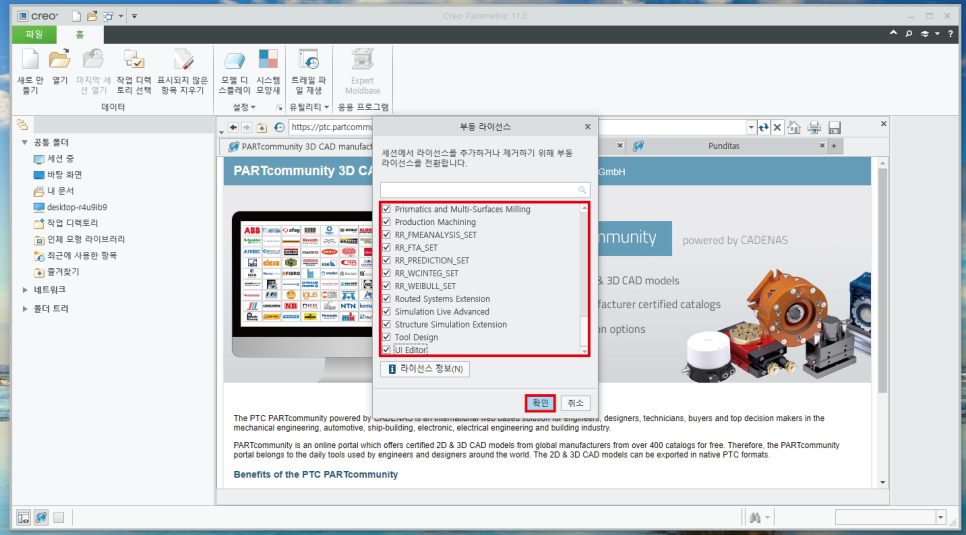Image resolution: width=966 pixels, height=535 pixels.
Task: Click the Open folder icon in quick access toolbar
Action: [92, 16]
